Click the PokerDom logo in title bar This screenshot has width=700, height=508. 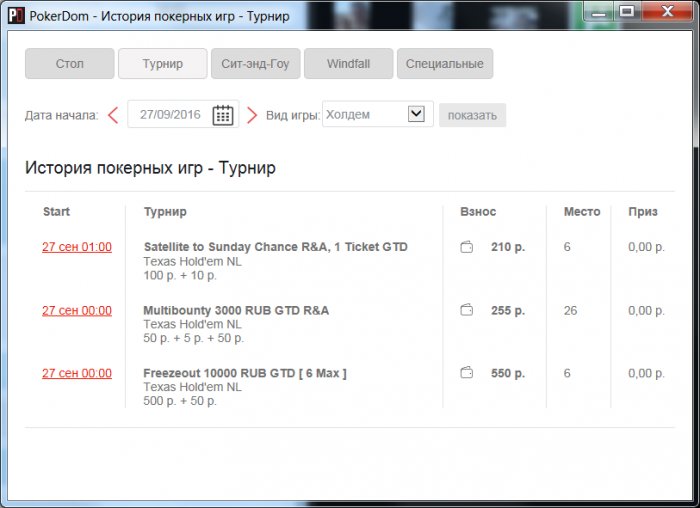click(16, 15)
